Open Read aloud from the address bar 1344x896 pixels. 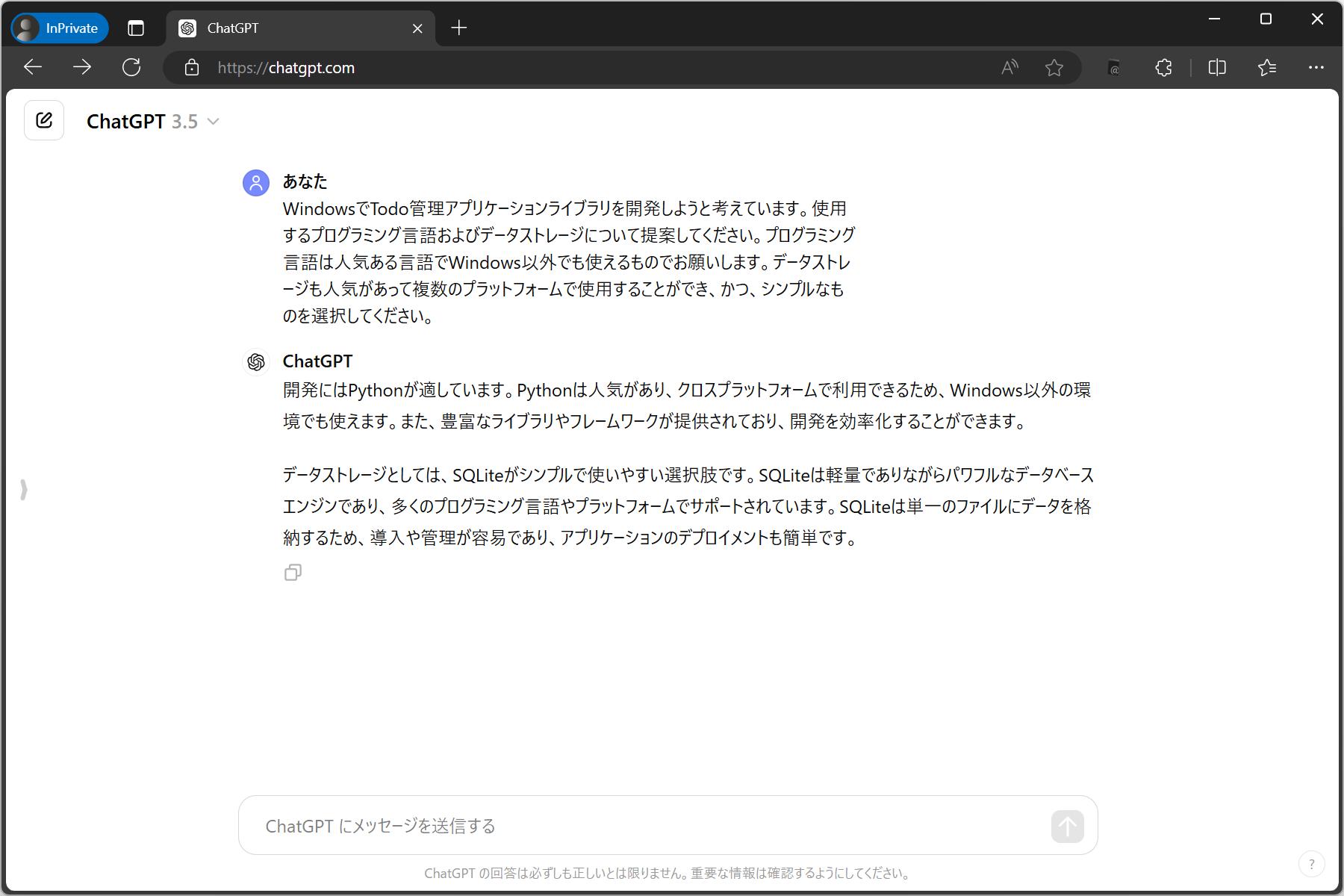(1009, 67)
